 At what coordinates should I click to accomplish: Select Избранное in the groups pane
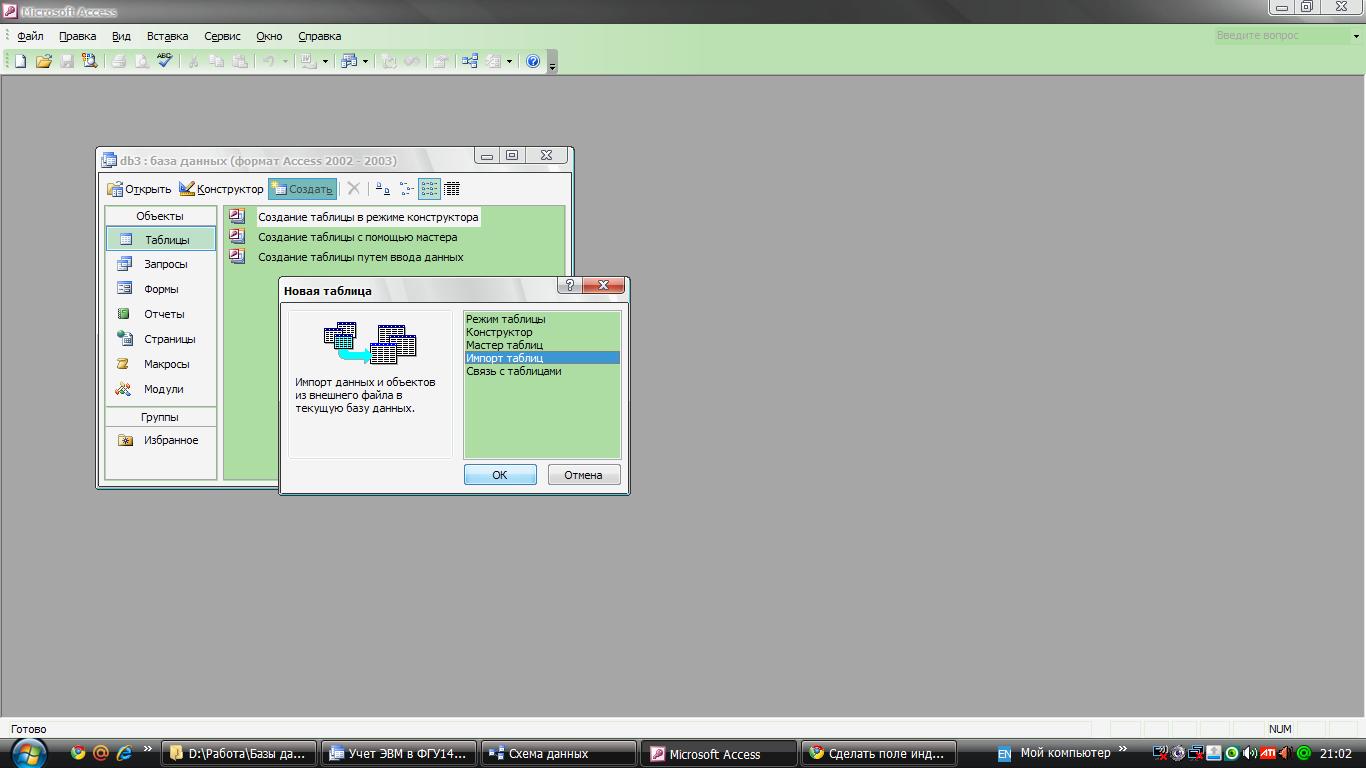pyautogui.click(x=160, y=440)
